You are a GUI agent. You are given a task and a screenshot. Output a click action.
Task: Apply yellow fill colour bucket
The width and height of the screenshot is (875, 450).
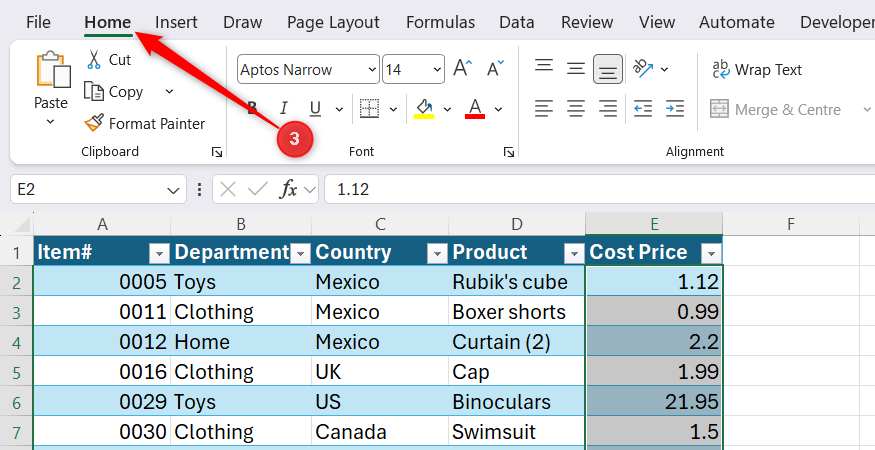424,108
